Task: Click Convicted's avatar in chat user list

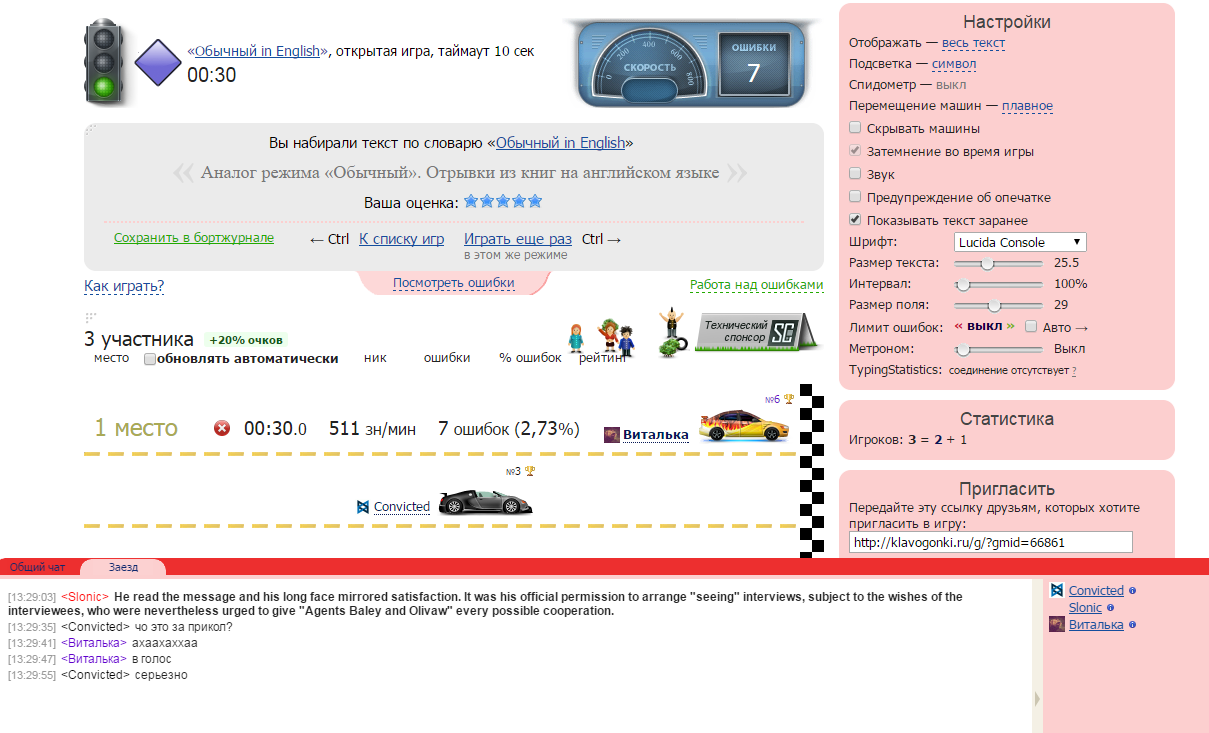Action: coord(1056,590)
